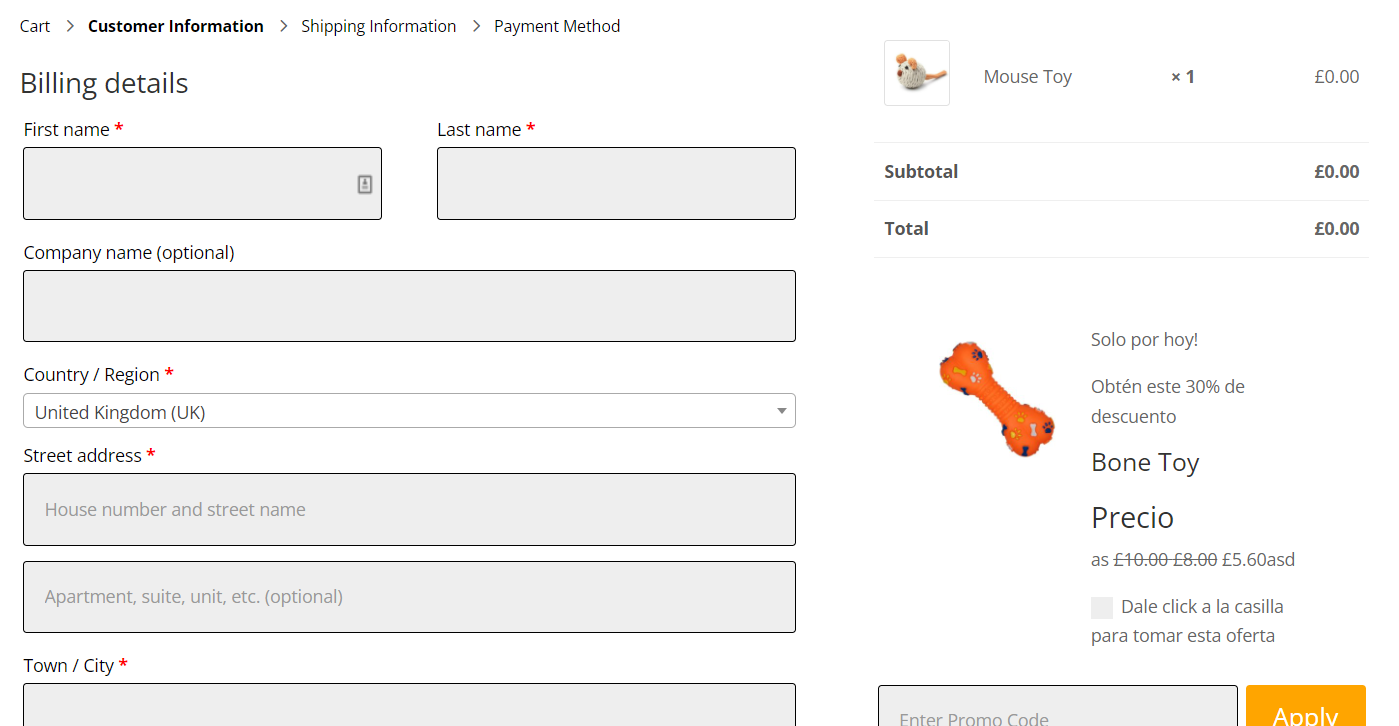Click the Town / City input

pos(409,705)
